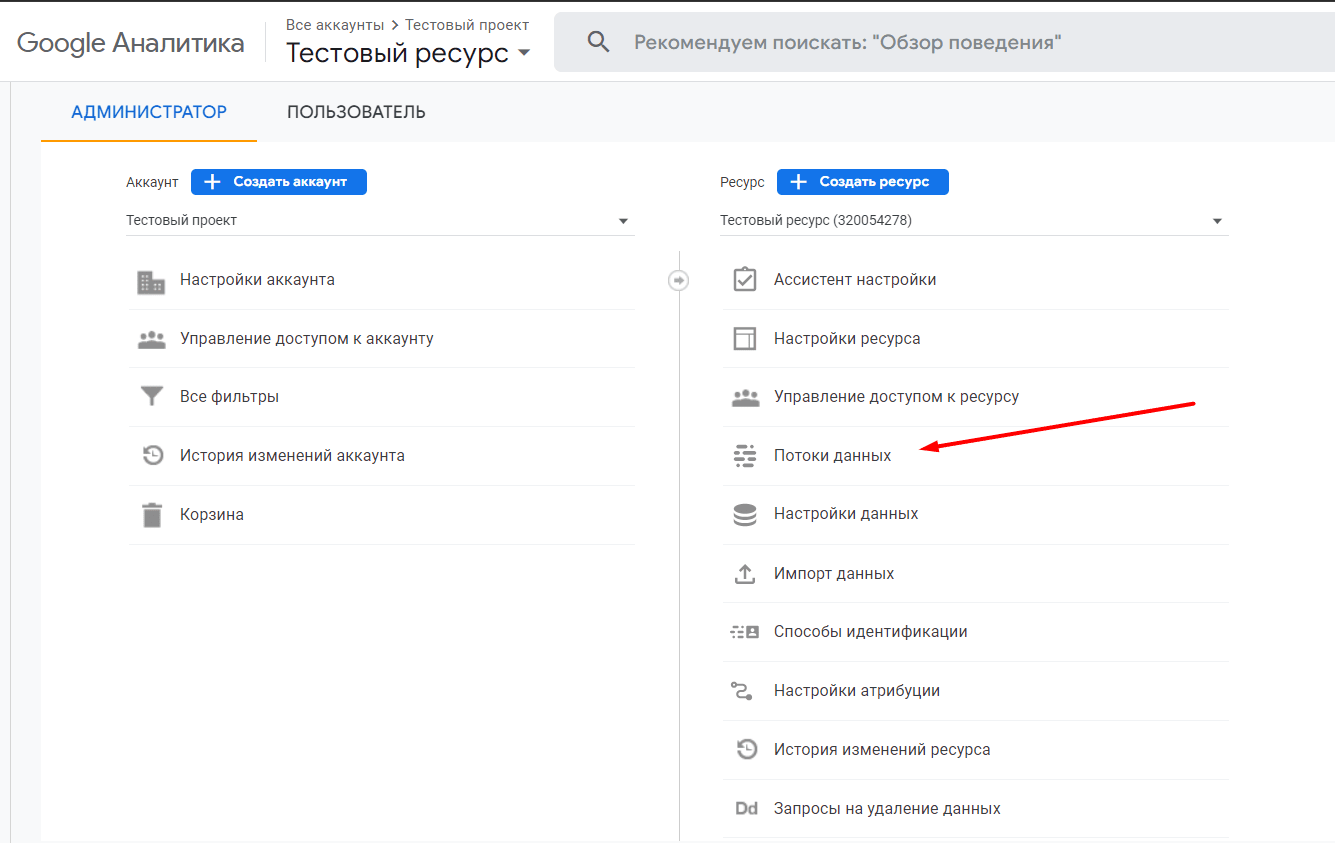Expand the Тестовый ресурс (320054278) dropdown
The height and width of the screenshot is (843, 1335).
(x=973, y=220)
